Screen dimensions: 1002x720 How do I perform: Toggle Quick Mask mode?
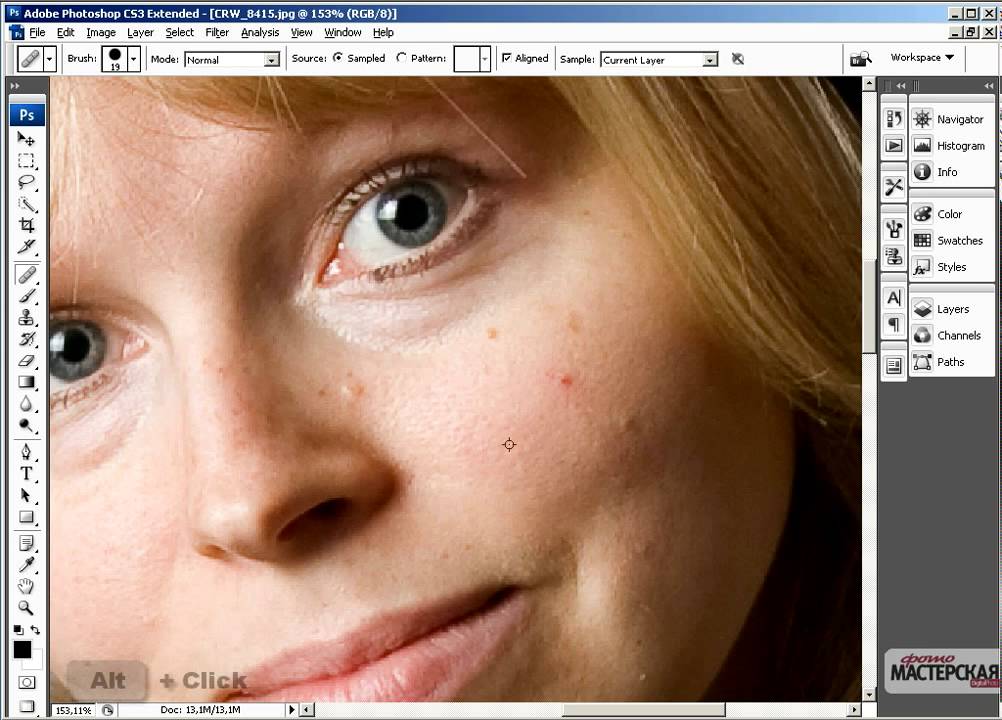click(x=26, y=682)
